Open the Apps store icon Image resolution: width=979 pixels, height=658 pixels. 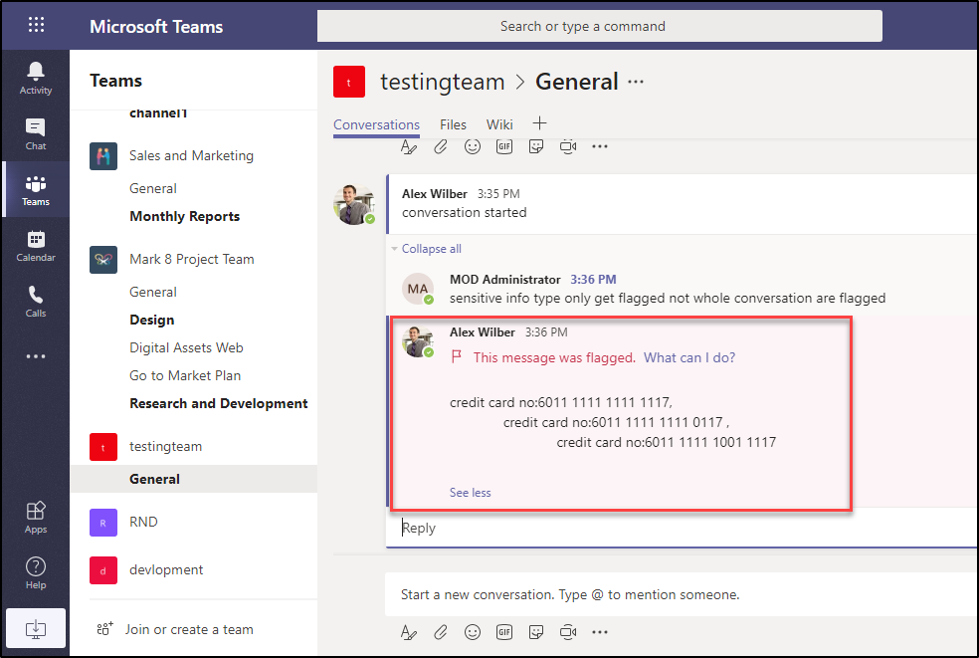coord(36,516)
